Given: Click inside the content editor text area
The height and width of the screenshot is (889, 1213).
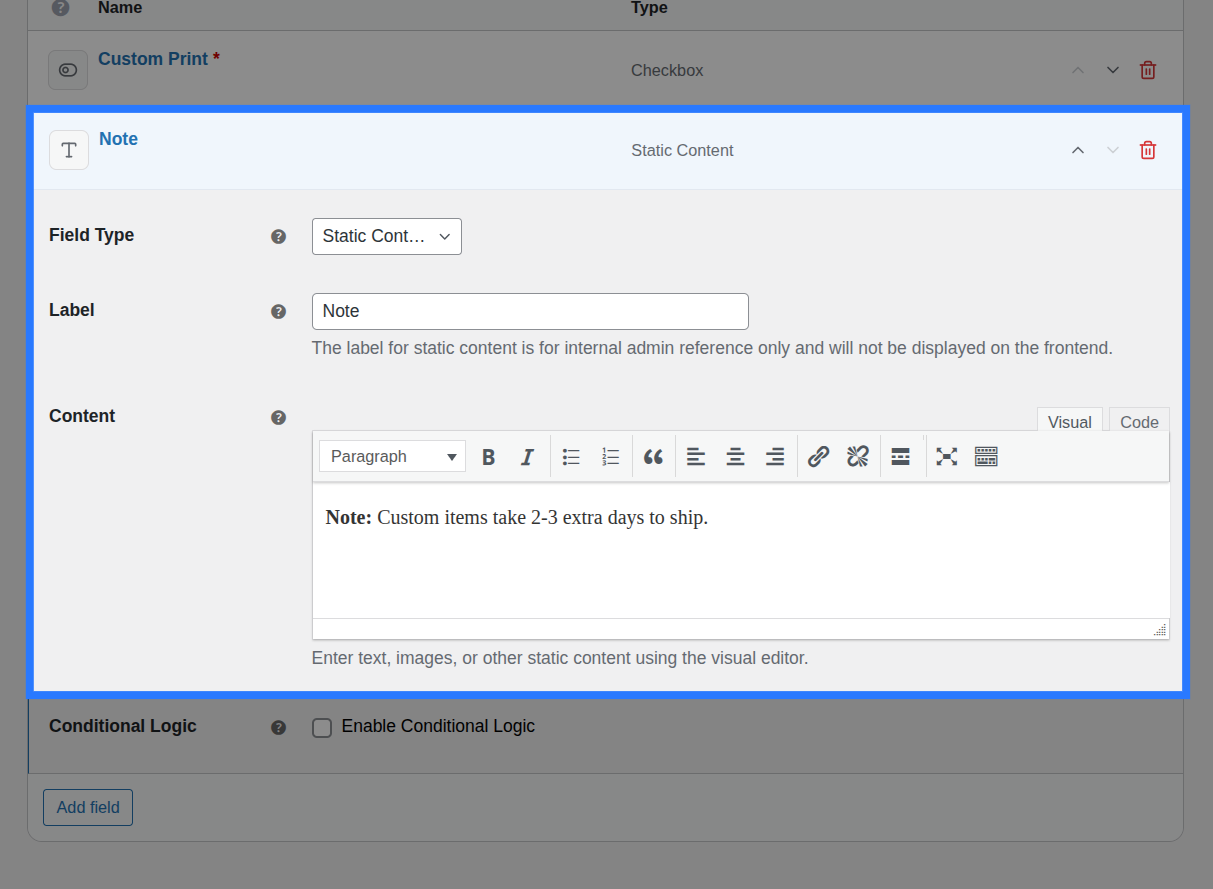Looking at the screenshot, I should click(x=741, y=551).
